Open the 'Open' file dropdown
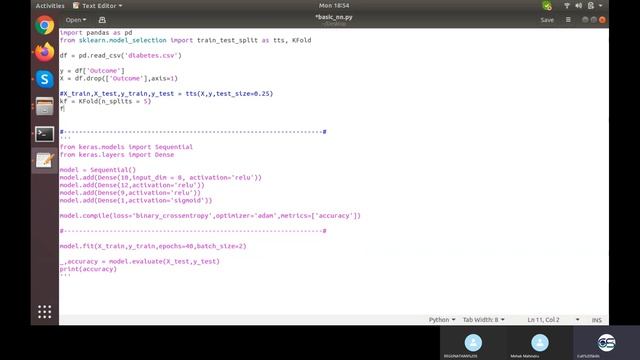 [76, 20]
